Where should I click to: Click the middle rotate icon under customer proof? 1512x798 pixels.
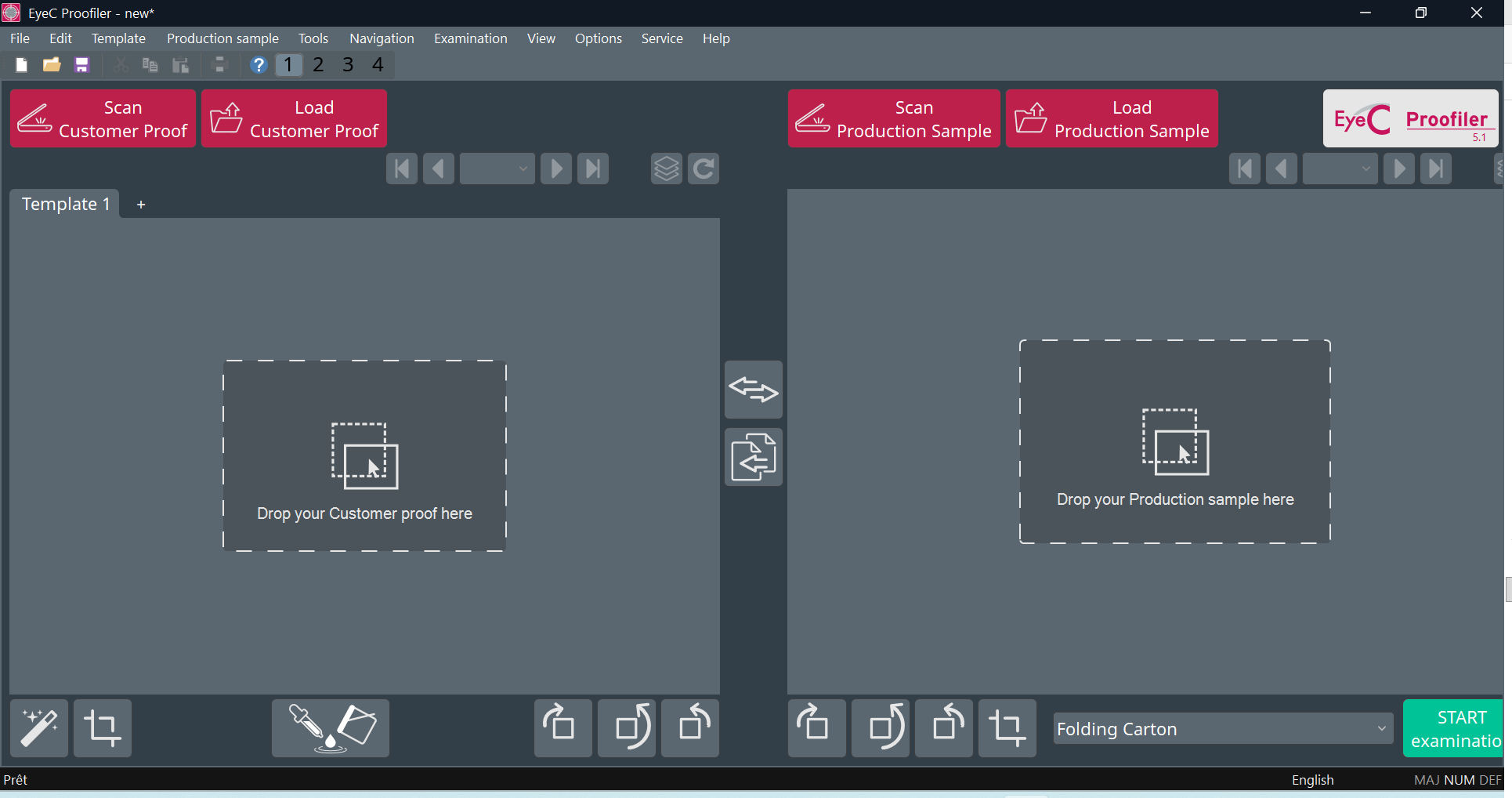[x=627, y=728]
